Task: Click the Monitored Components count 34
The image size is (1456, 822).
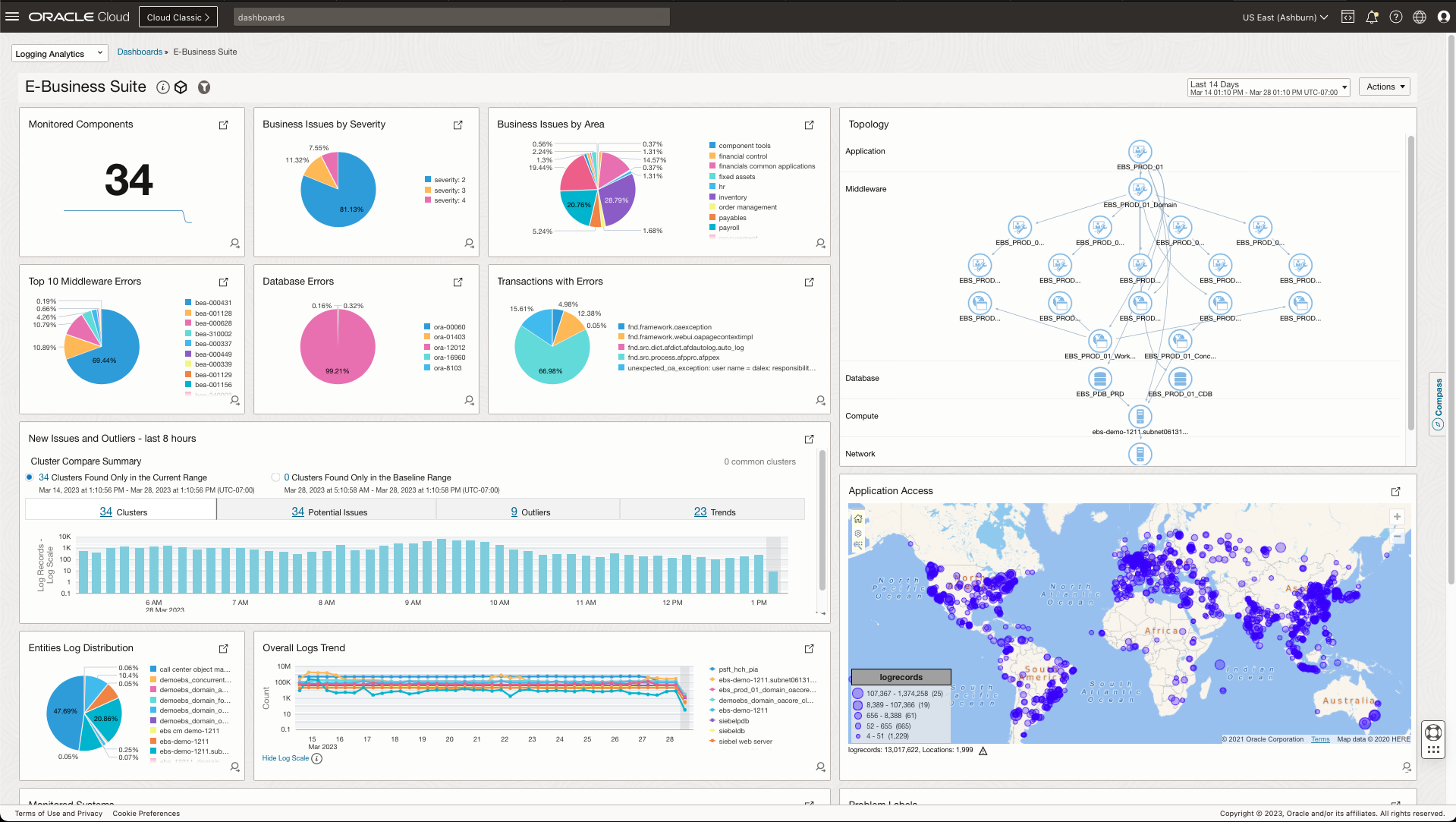Action: coord(129,180)
